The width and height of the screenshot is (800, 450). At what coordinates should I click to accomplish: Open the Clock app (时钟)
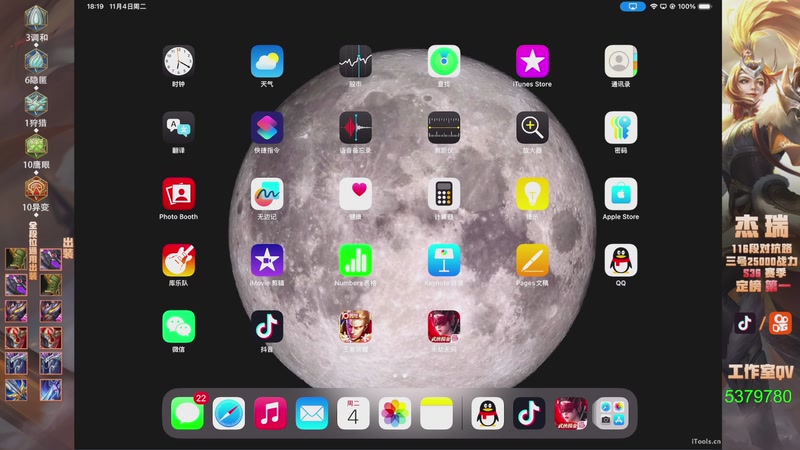pos(179,61)
